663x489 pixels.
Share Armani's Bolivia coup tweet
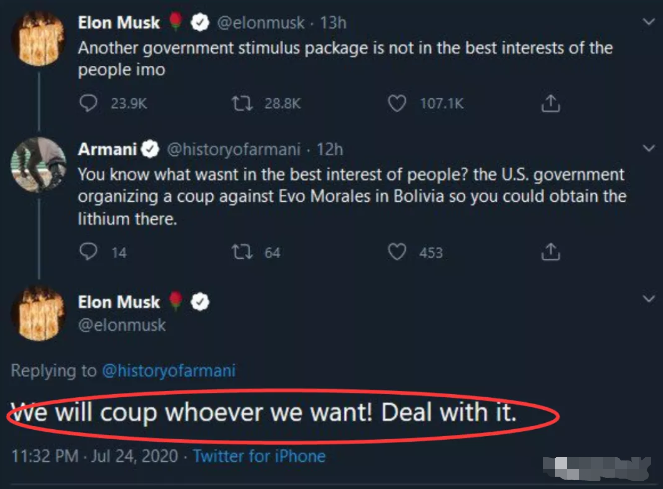click(549, 252)
